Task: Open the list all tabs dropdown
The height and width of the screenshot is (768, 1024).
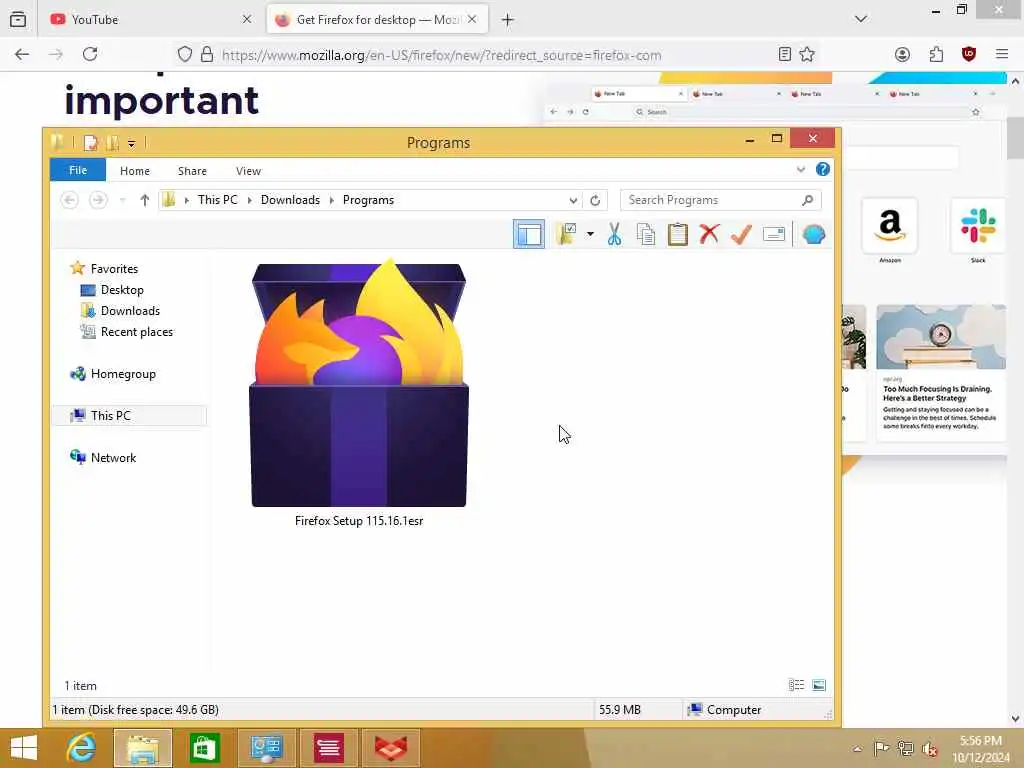Action: [x=861, y=19]
